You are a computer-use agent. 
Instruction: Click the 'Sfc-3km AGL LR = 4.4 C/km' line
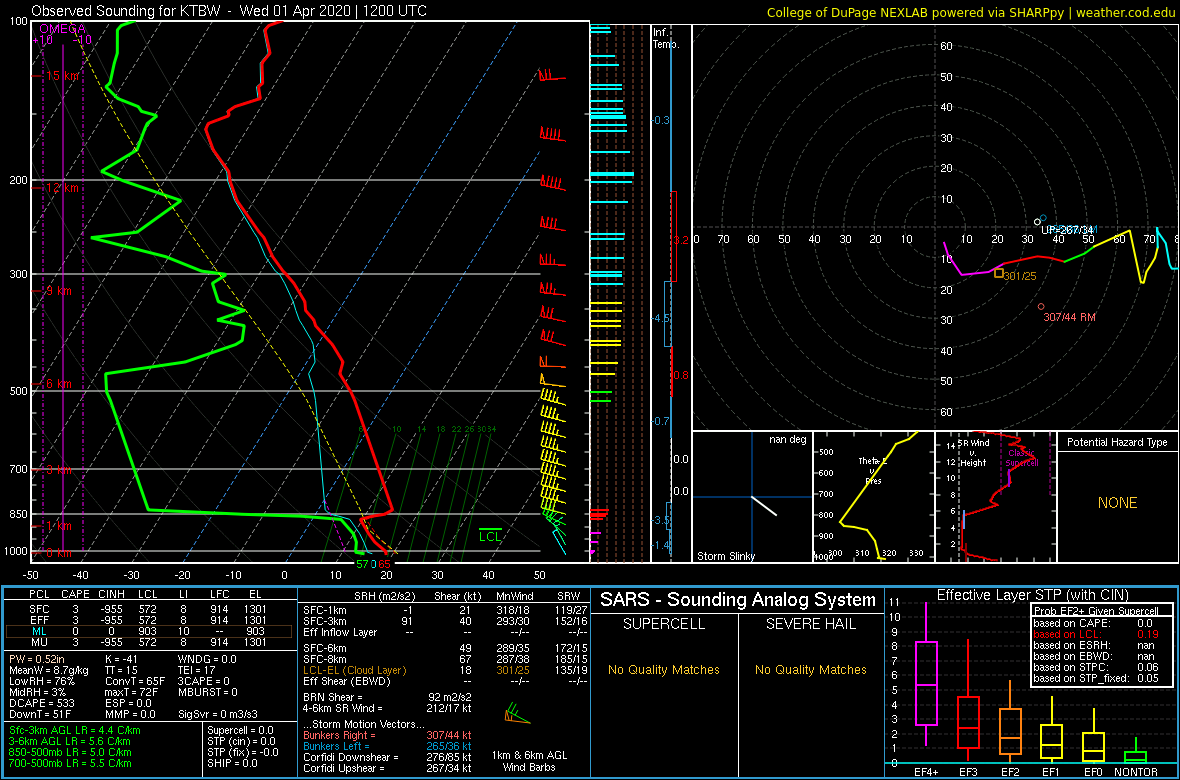point(75,732)
